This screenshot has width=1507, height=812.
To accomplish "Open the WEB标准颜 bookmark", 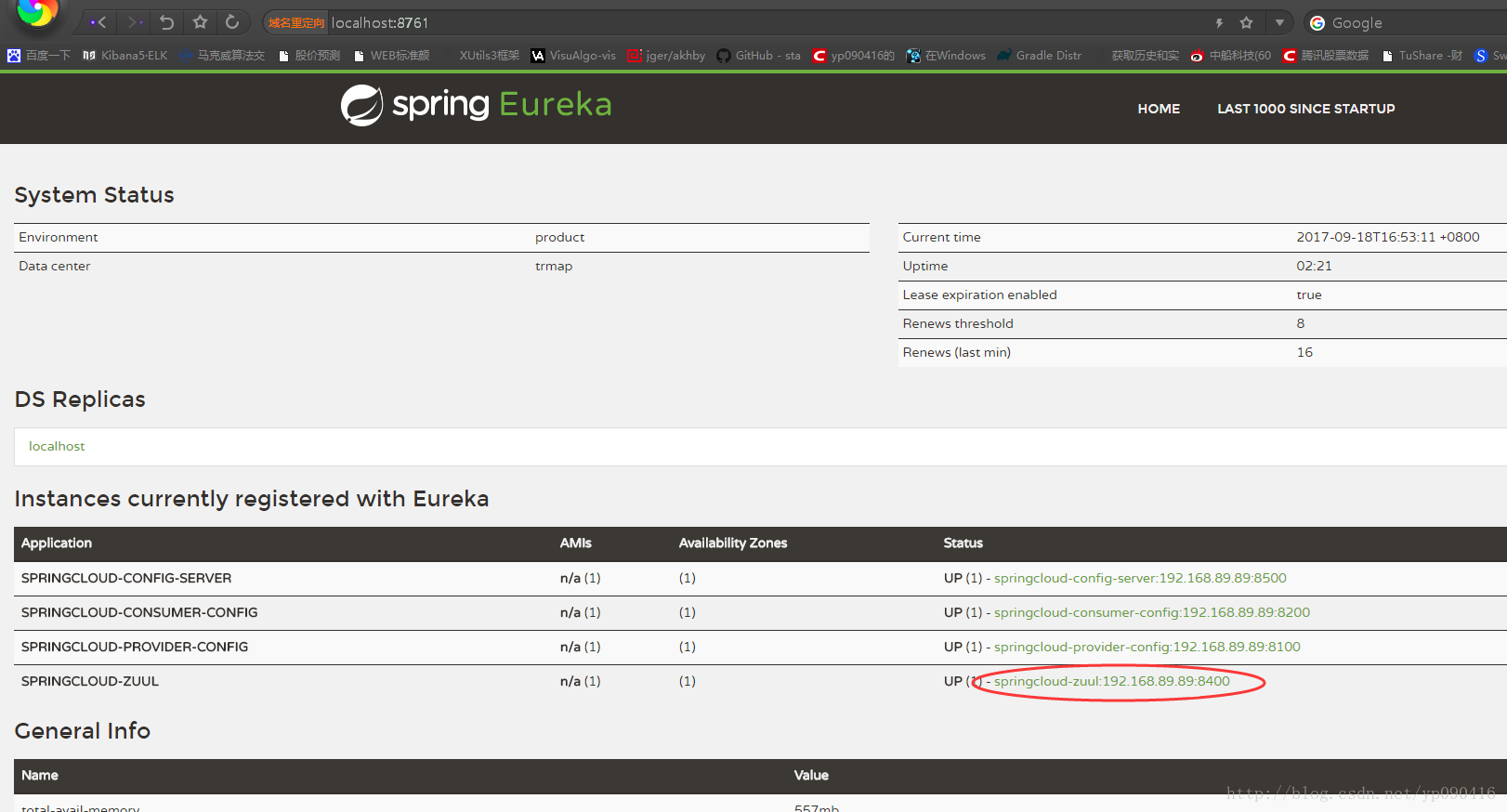I will point(391,56).
